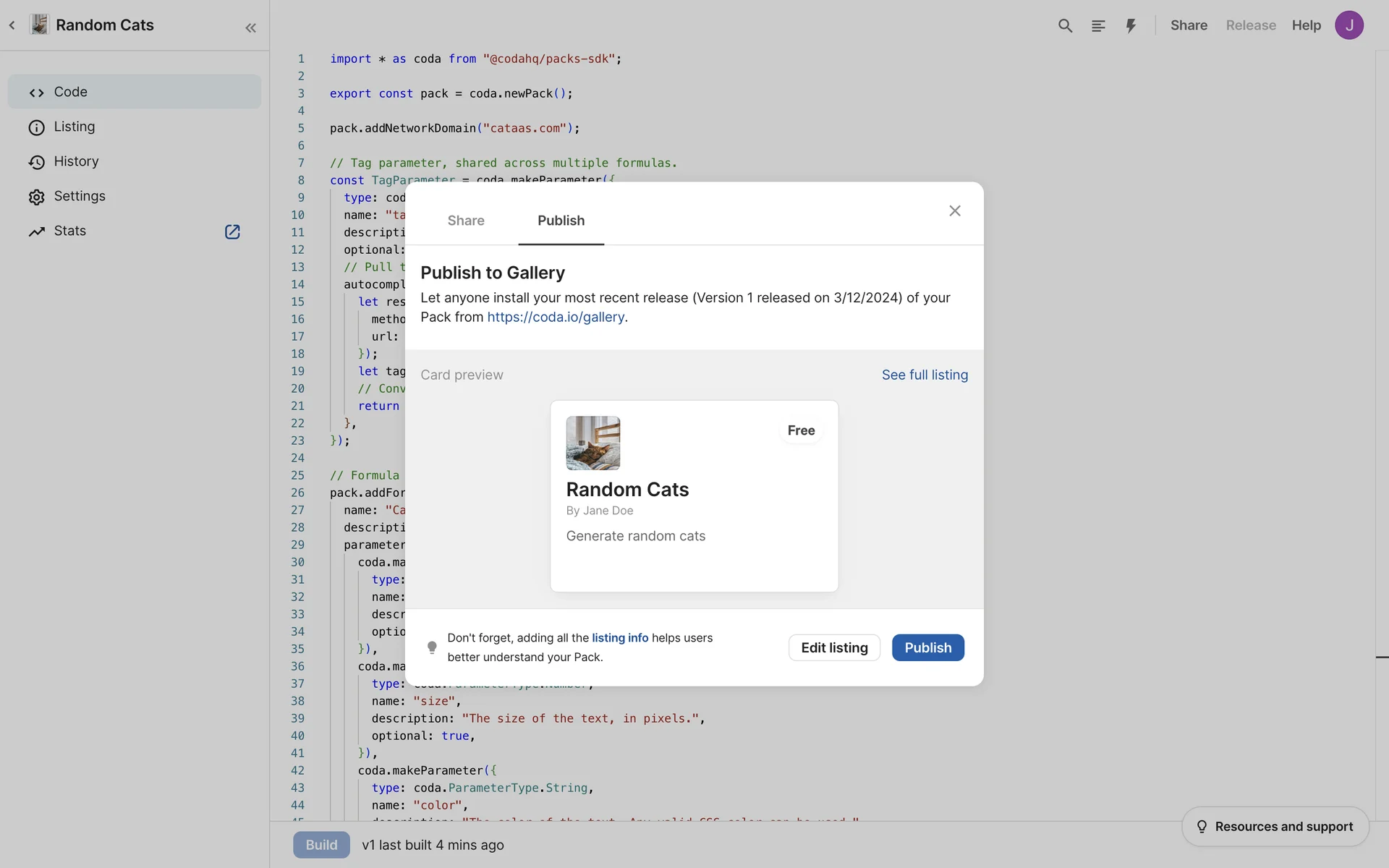Open the History section

[76, 161]
